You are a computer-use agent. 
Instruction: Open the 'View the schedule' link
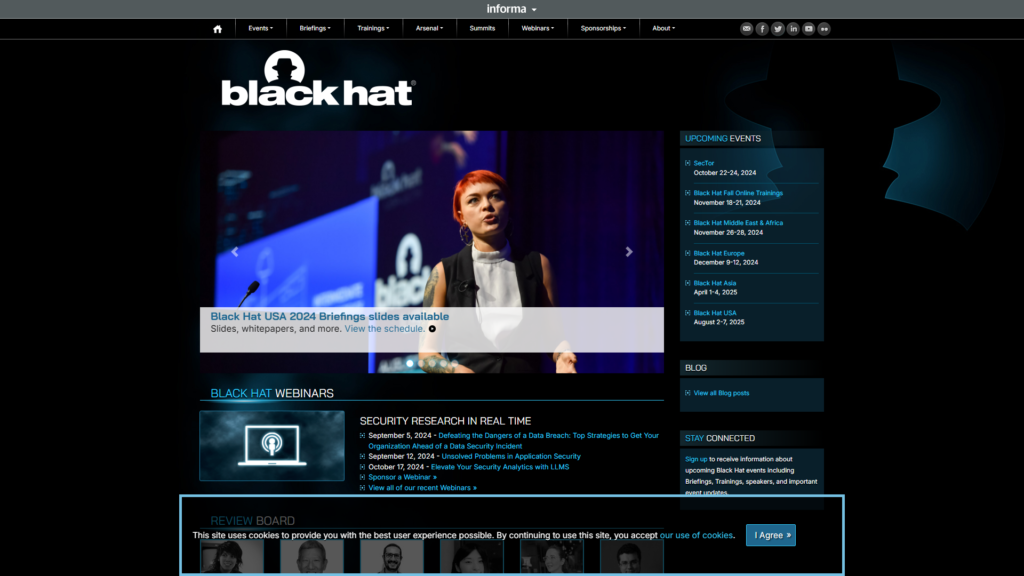click(384, 328)
